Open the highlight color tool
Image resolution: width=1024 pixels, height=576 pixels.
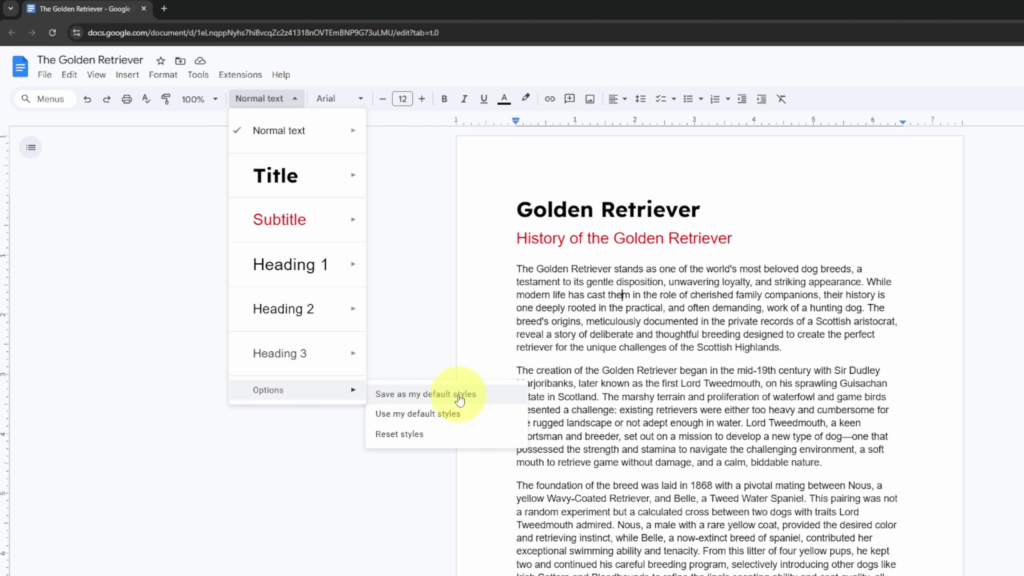pyautogui.click(x=524, y=98)
